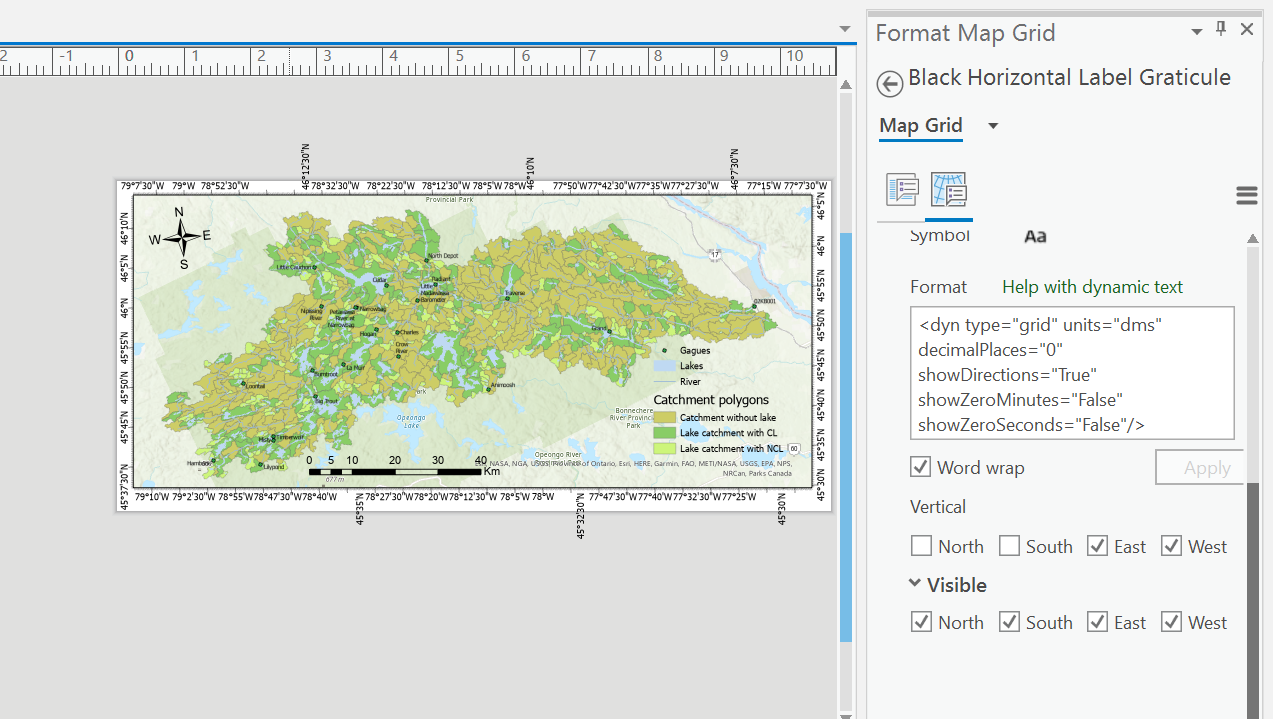Screen dimensions: 1273x719
Task: Disable West vertical labels
Action: point(1171,546)
